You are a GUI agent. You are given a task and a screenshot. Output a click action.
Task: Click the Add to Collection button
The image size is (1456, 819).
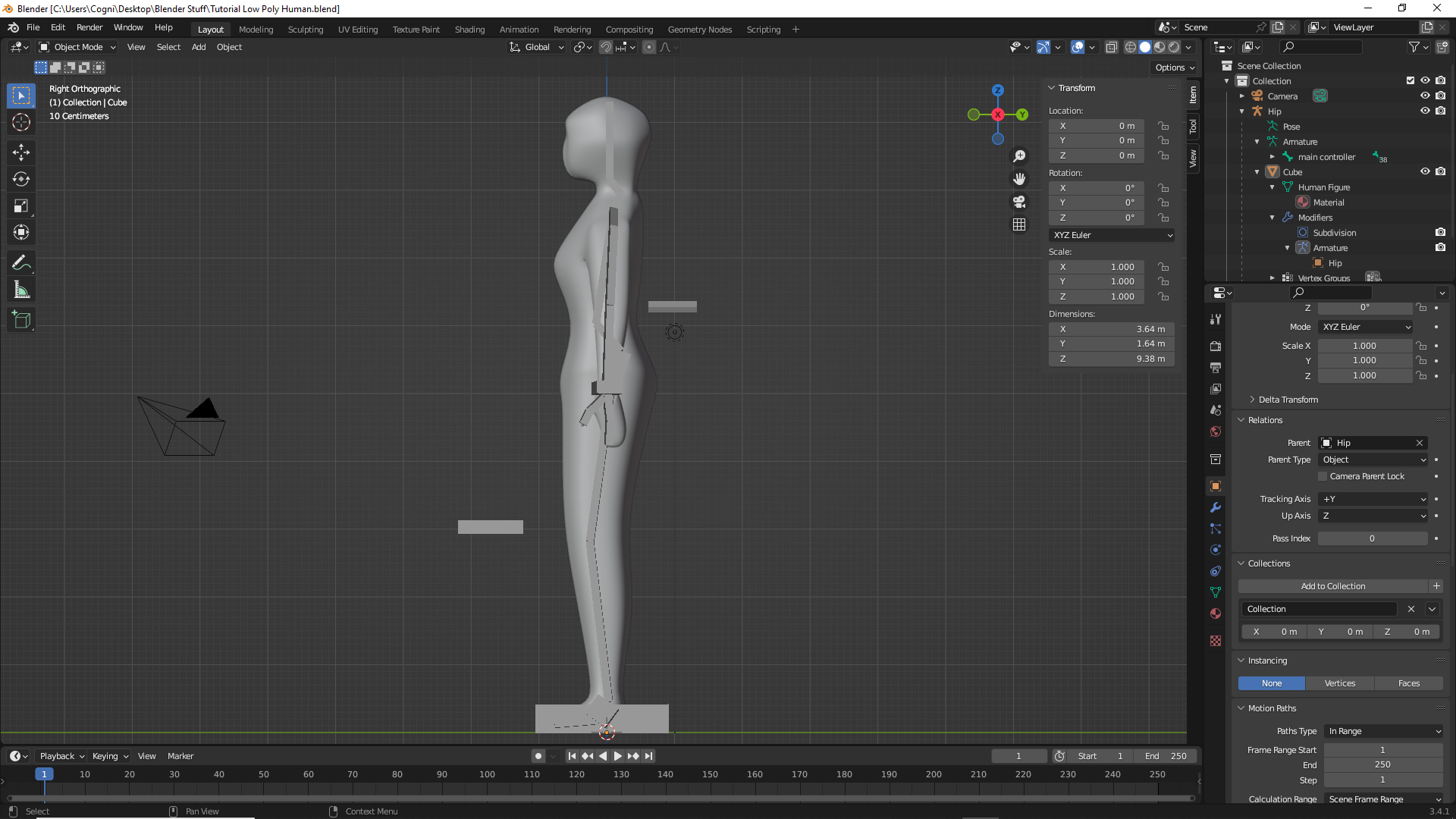pyautogui.click(x=1333, y=585)
